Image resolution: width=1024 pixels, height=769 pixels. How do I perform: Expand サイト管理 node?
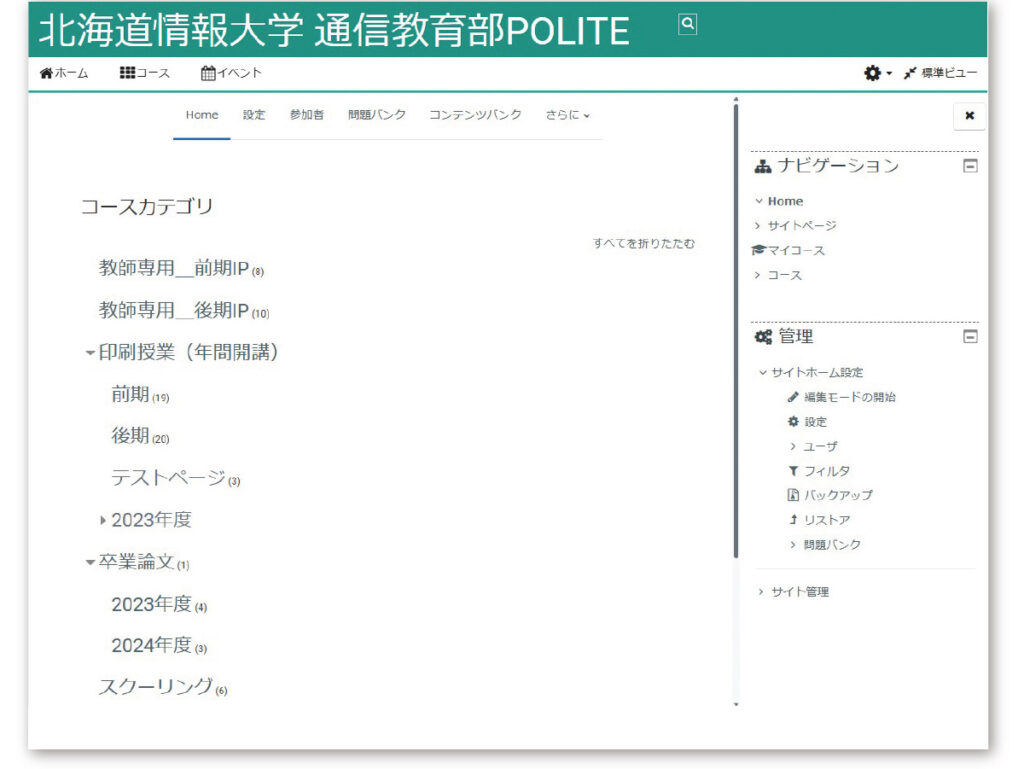point(761,592)
